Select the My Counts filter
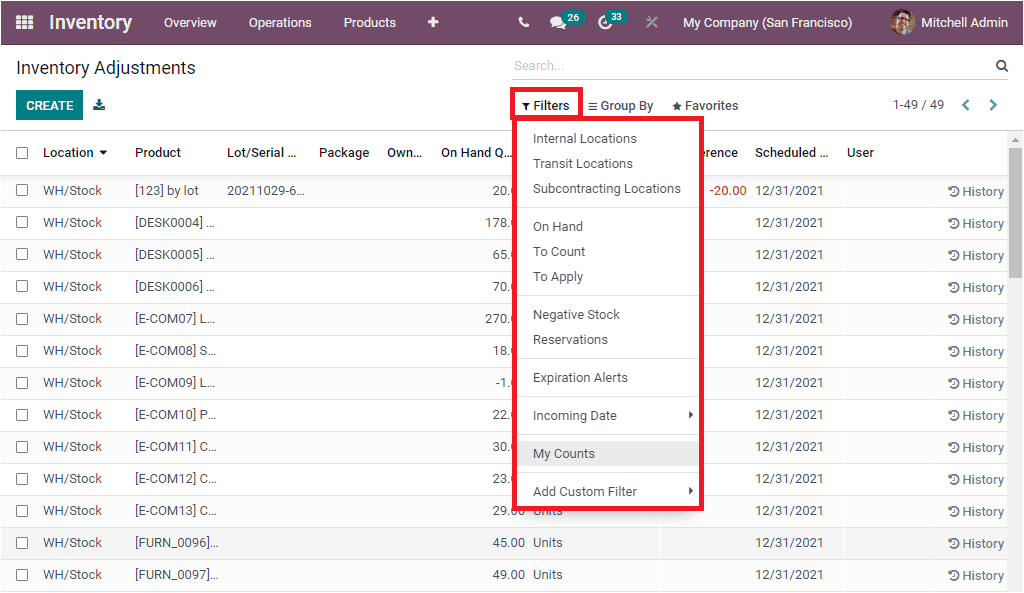This screenshot has width=1024, height=593. coord(563,453)
